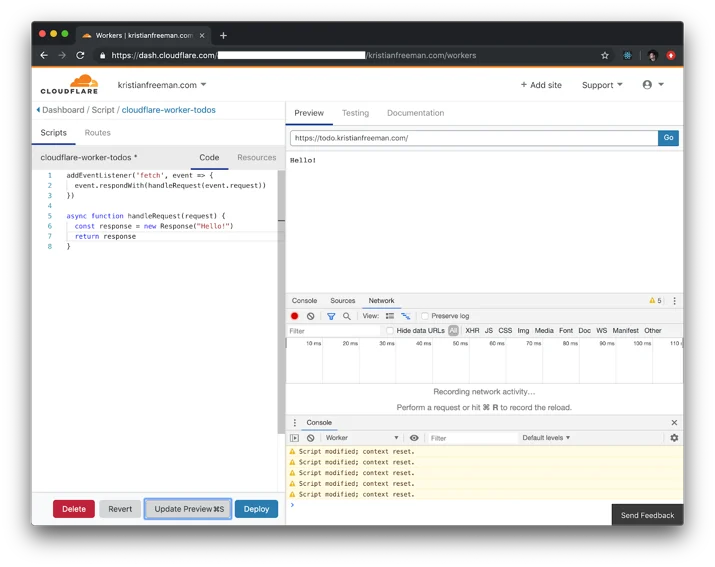
Task: Check Hide data URLs
Action: point(389,330)
